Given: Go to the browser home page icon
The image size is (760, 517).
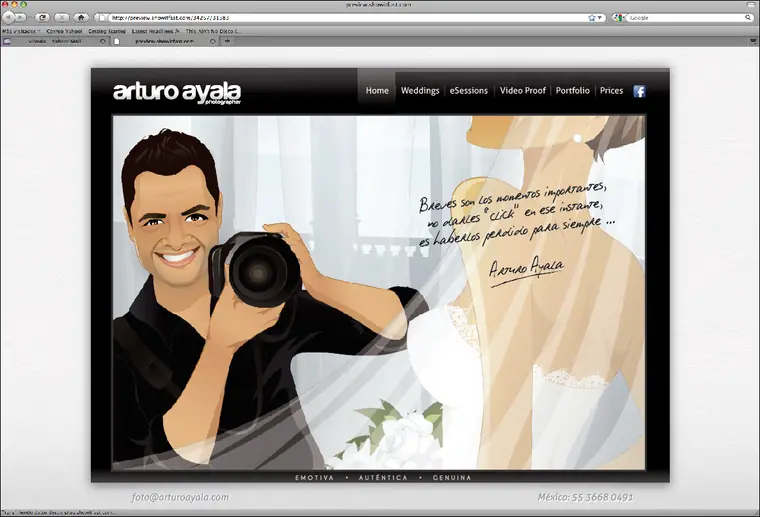Looking at the screenshot, I should (x=81, y=17).
